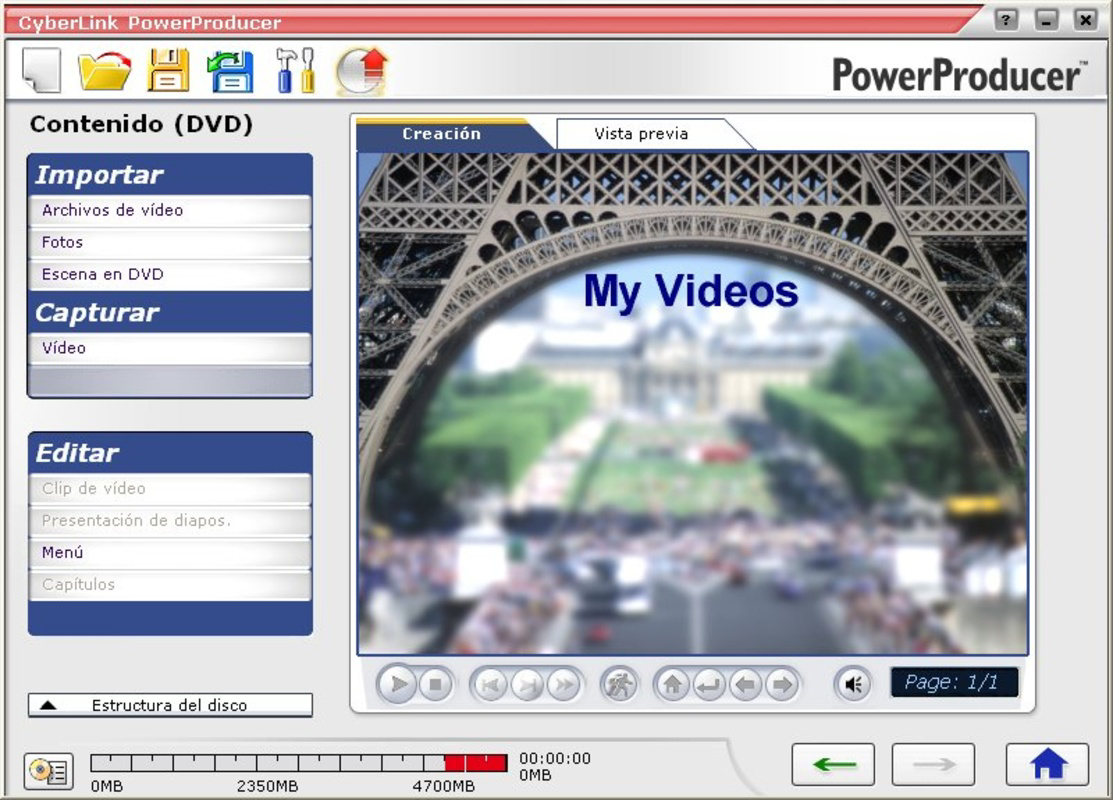Select Capítulos under Editar

(170, 584)
